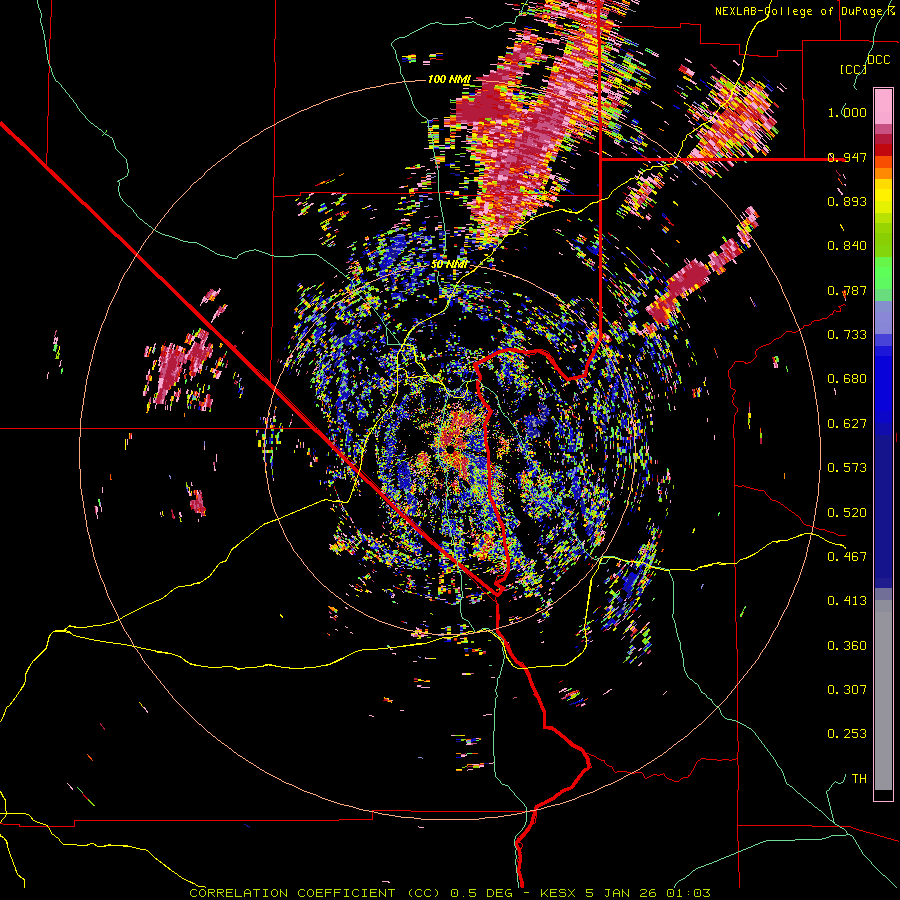Pick the gray segment of the color bar
The height and width of the screenshot is (900, 900).
point(883,695)
